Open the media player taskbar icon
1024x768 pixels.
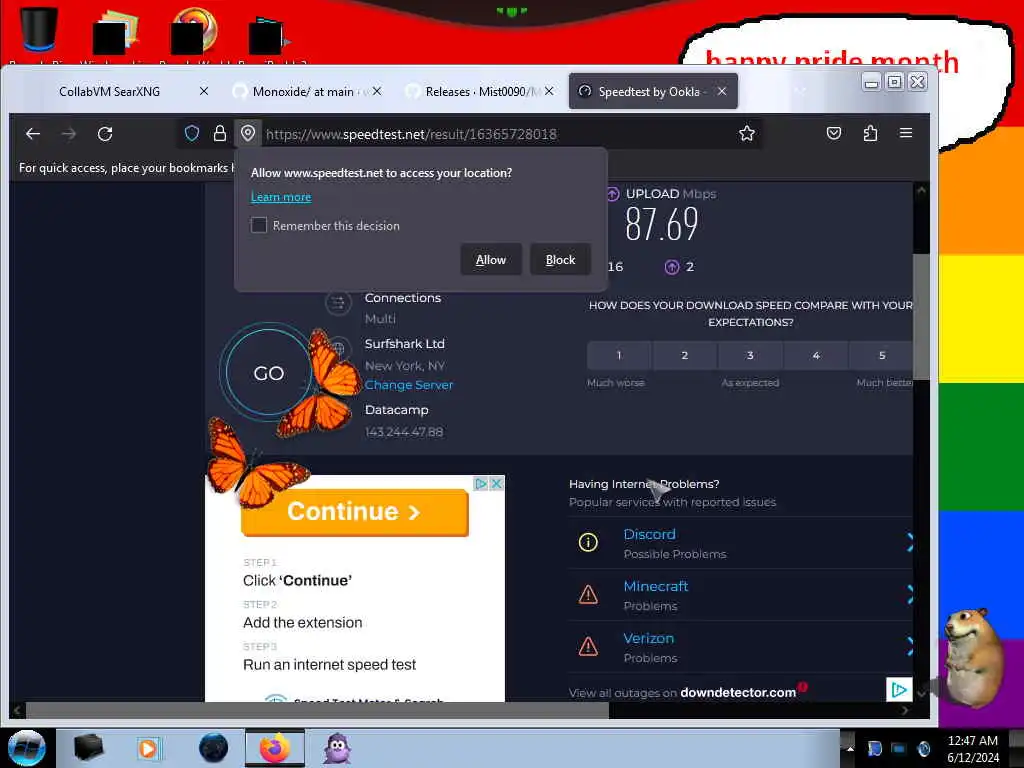pyautogui.click(x=148, y=748)
